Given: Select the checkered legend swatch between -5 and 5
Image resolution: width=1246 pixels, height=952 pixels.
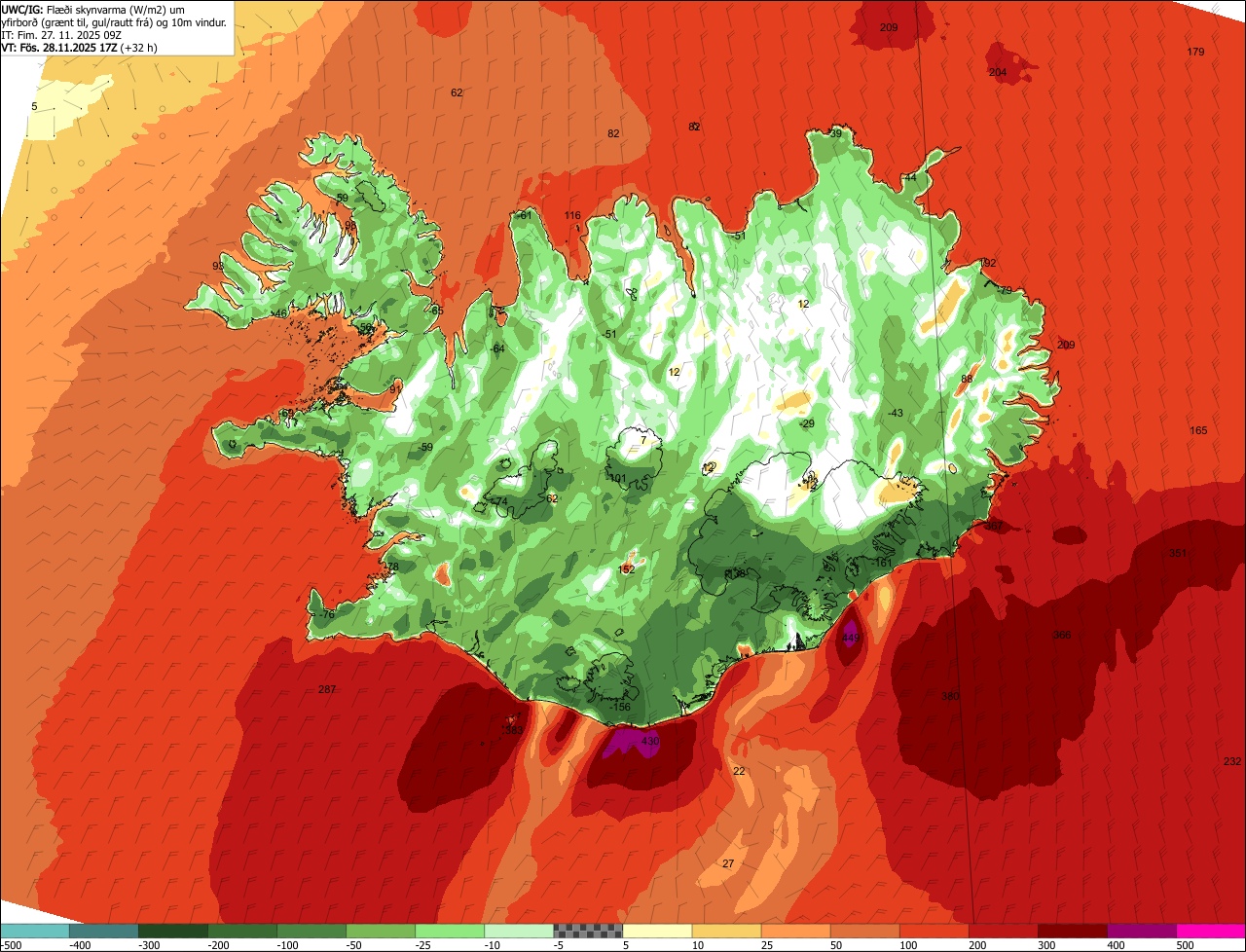Looking at the screenshot, I should (x=588, y=931).
